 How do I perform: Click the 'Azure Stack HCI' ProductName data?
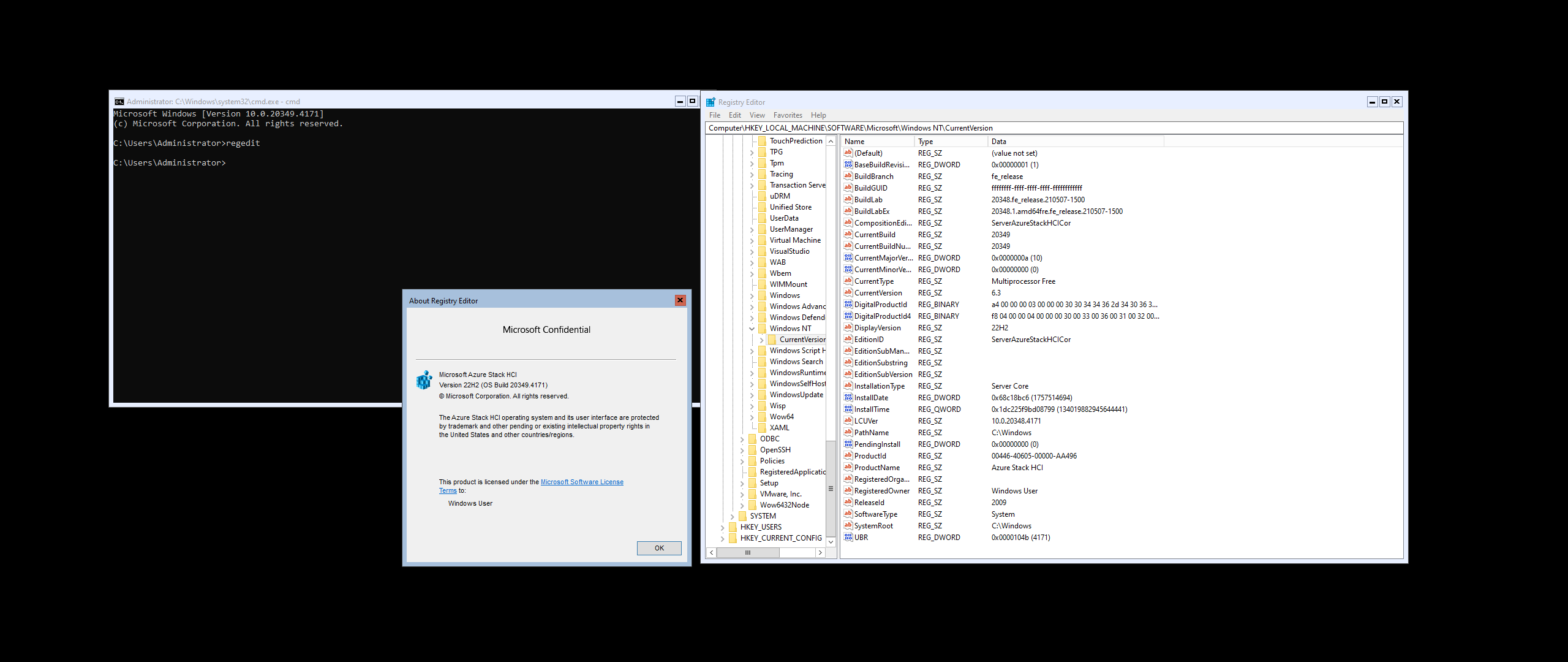coord(1017,468)
